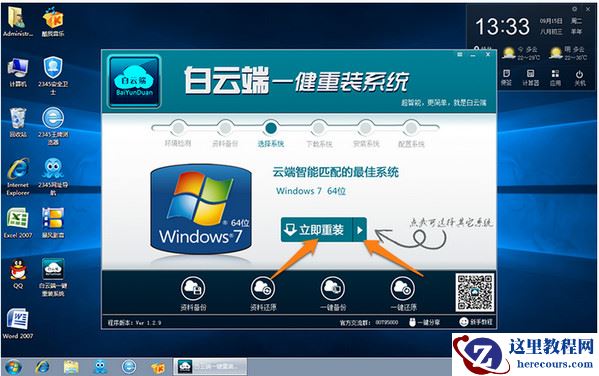Click the 程序版本 Ver 1.2.9 text
The height and width of the screenshot is (376, 599).
[x=134, y=323]
